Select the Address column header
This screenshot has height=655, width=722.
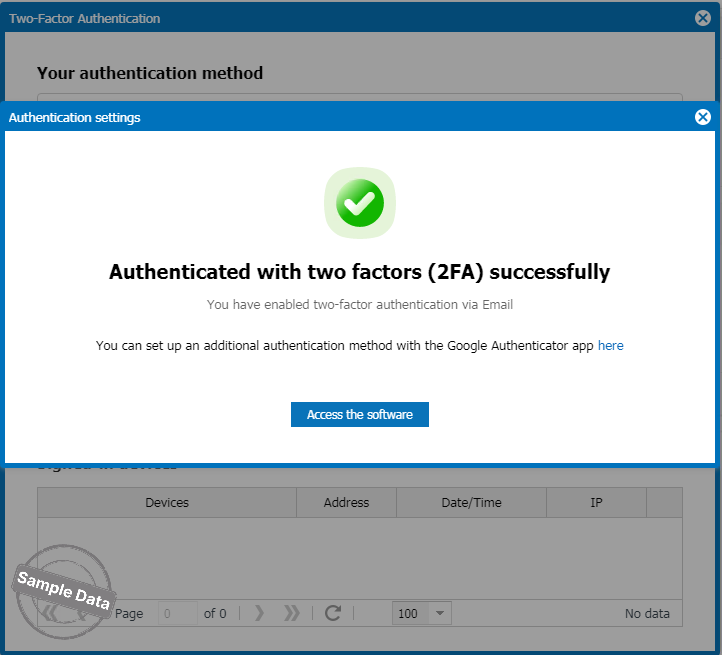pos(346,503)
